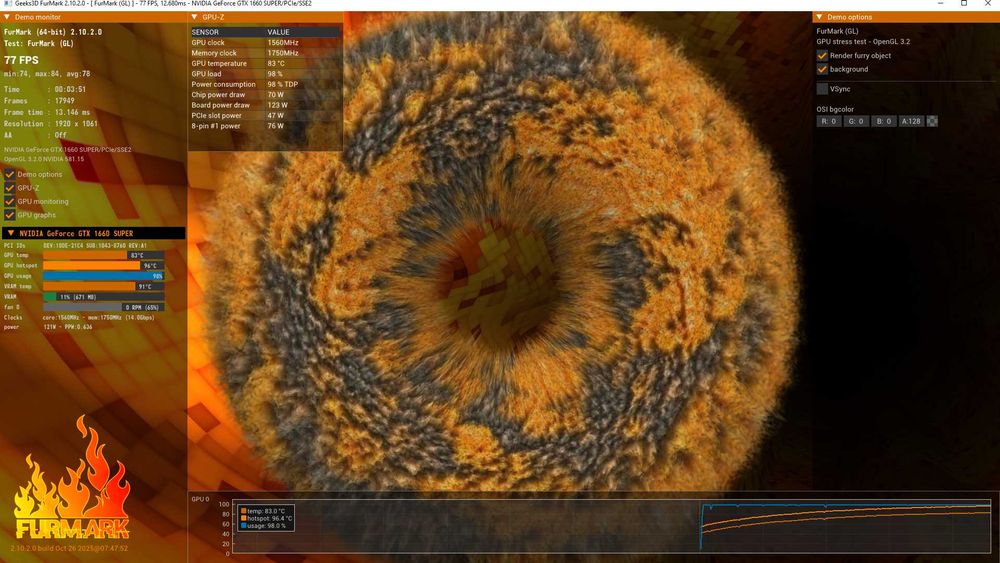Click the B: 0 bgcolor field
This screenshot has height=563, width=1000.
pyautogui.click(x=883, y=121)
